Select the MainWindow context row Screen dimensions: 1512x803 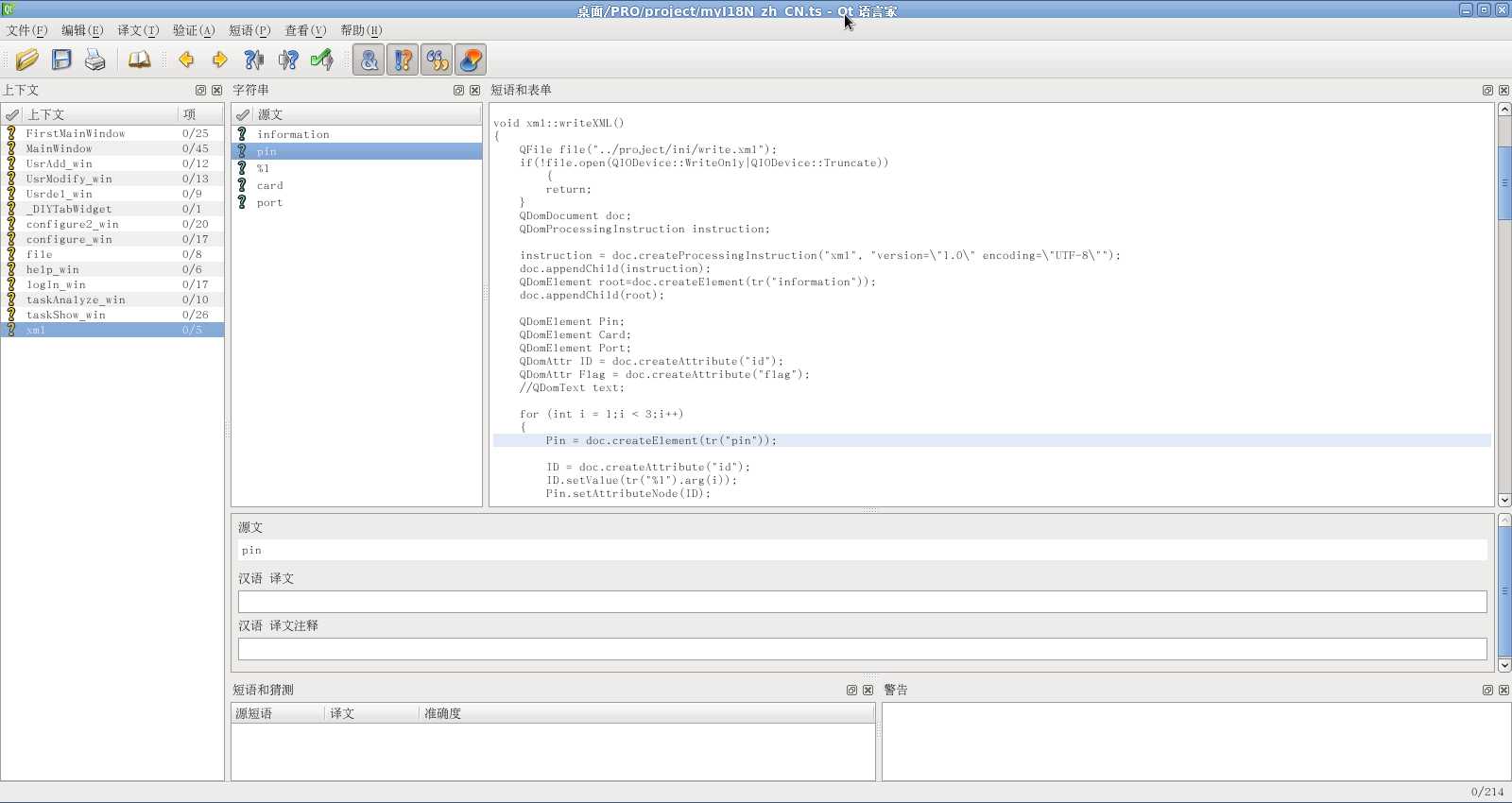point(112,148)
